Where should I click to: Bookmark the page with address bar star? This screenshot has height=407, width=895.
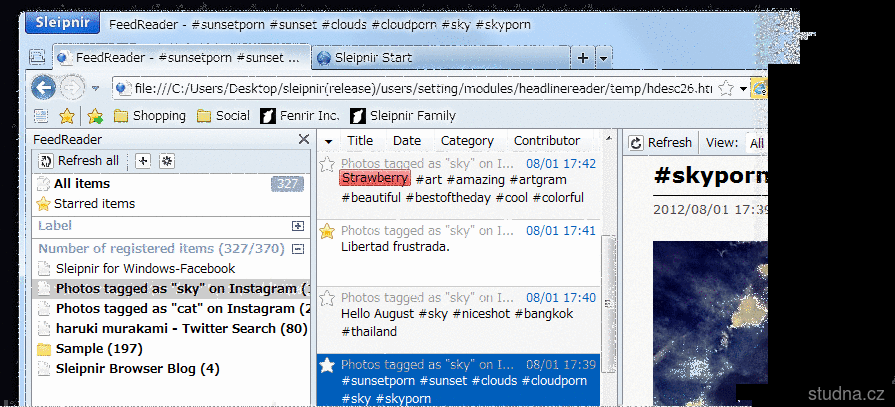point(725,88)
